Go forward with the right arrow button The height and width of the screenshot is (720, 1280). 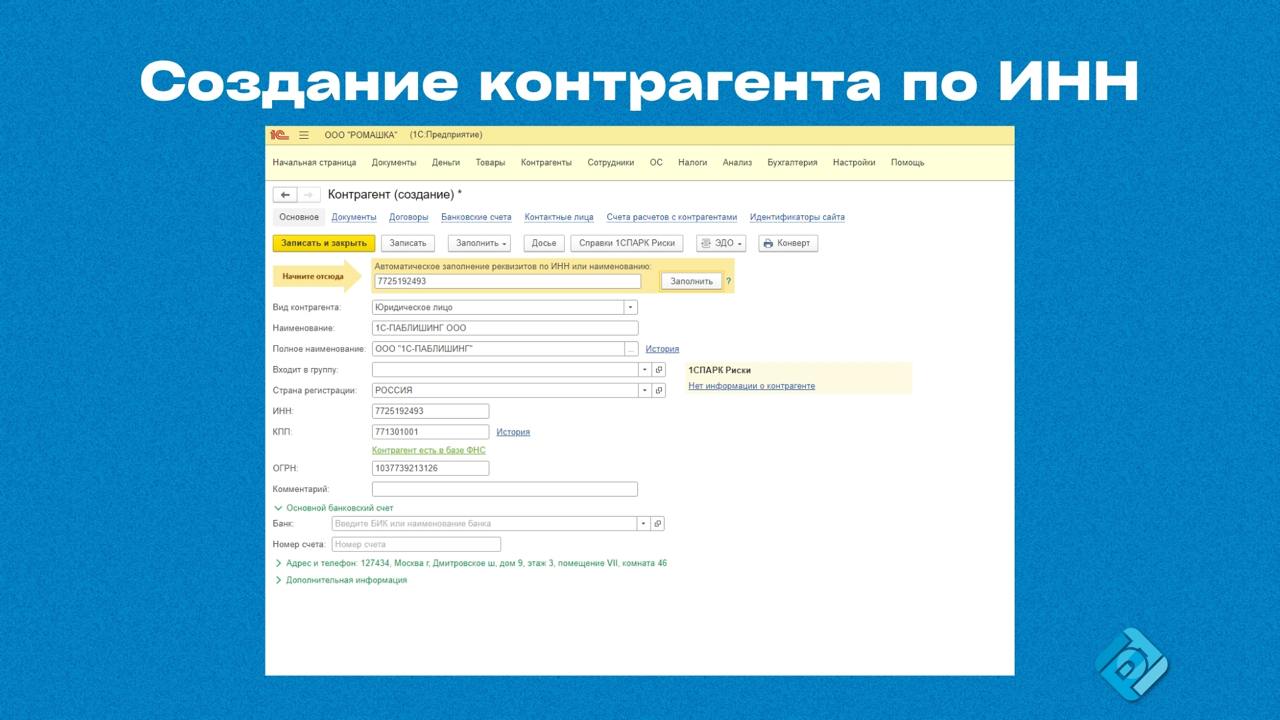pyautogui.click(x=309, y=195)
